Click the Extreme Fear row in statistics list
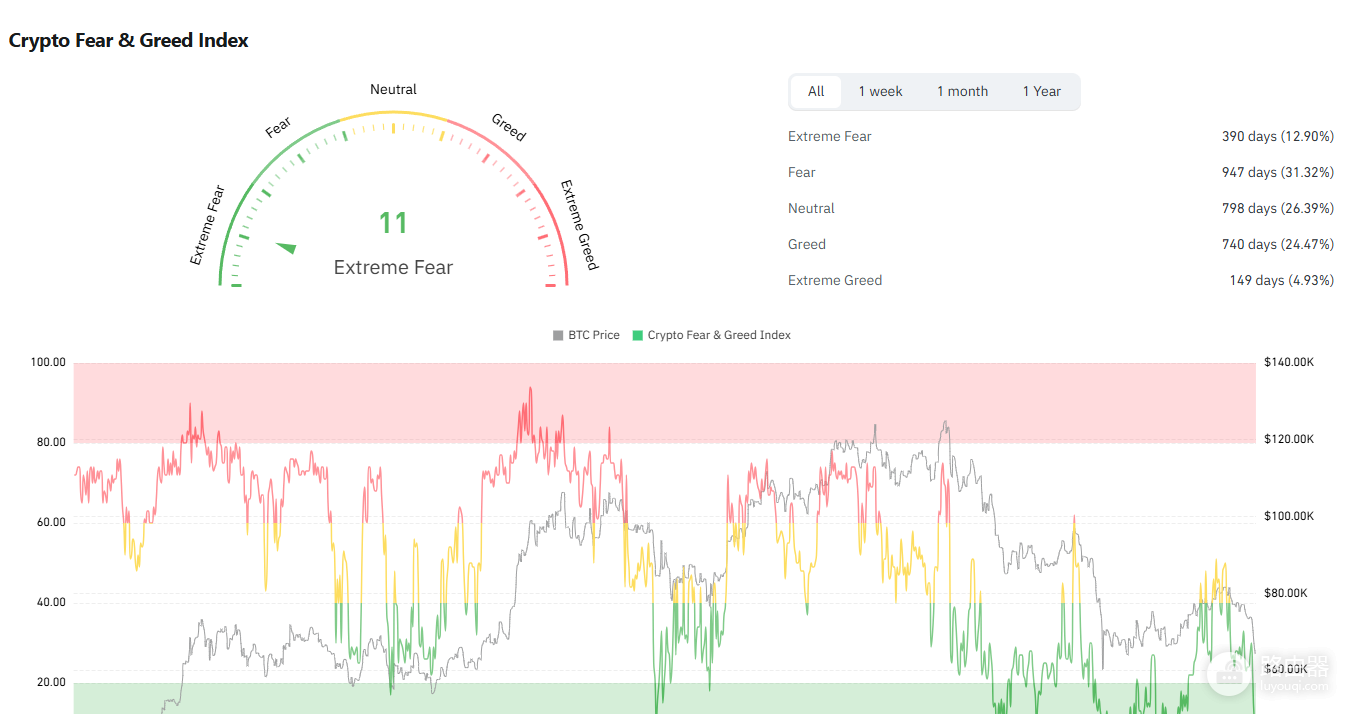Viewport: 1347px width, 714px height. (x=1061, y=136)
